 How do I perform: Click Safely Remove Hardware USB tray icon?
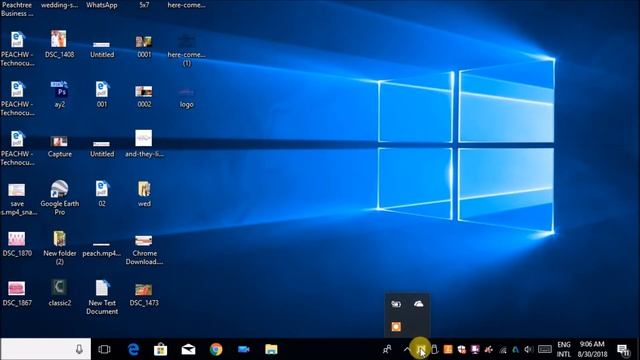pyautogui.click(x=434, y=349)
